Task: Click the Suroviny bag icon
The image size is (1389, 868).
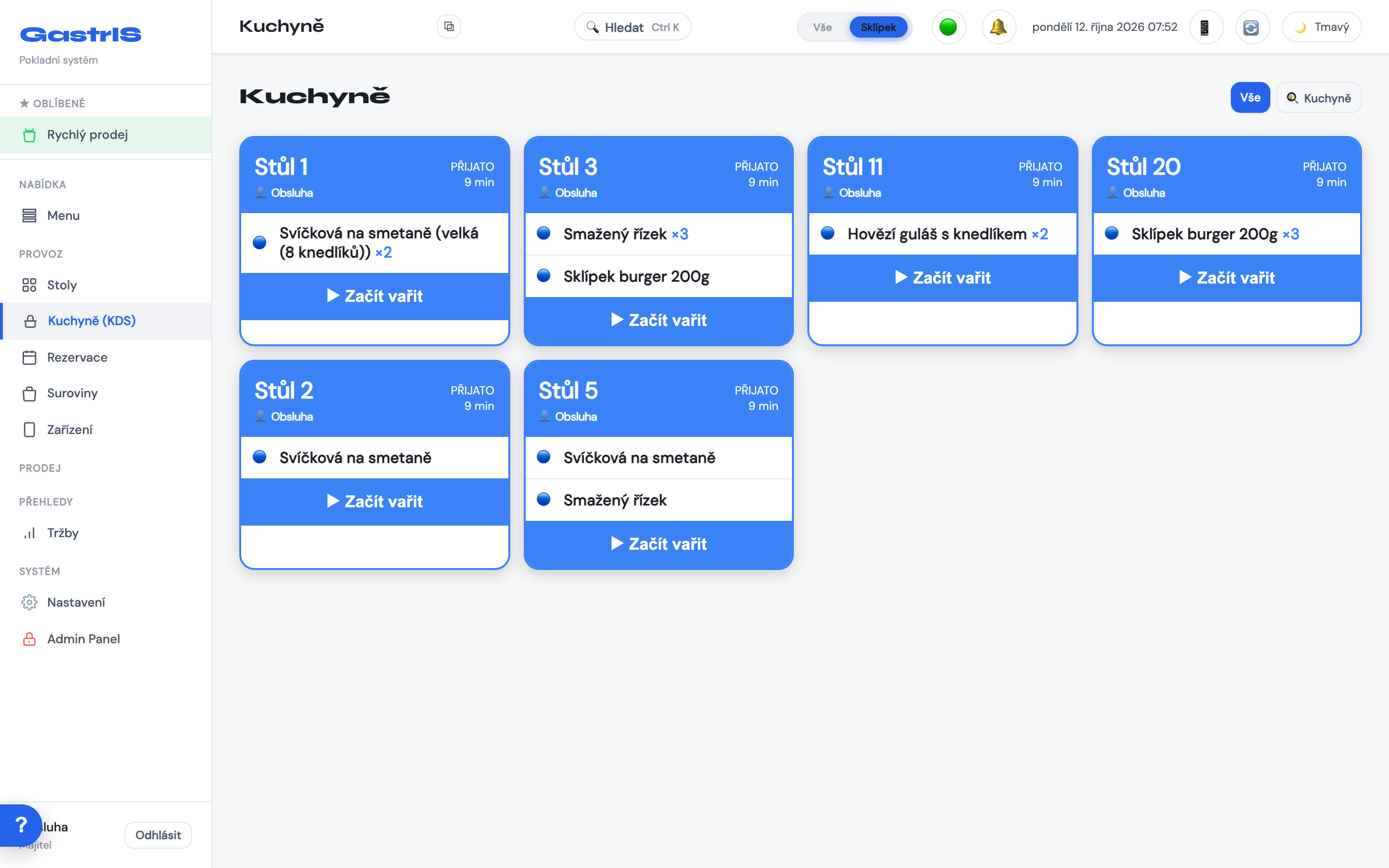Action: pyautogui.click(x=29, y=394)
